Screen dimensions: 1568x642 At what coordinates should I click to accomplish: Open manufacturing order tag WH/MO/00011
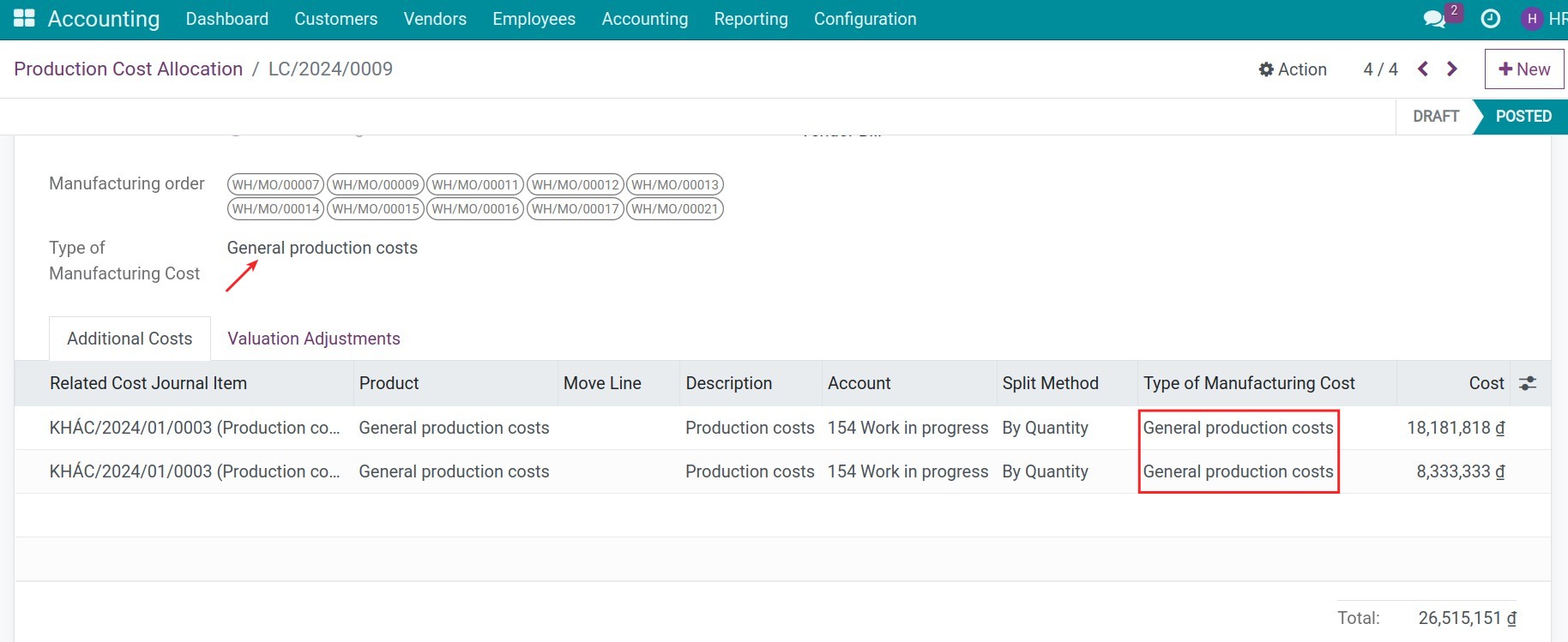[x=475, y=184]
